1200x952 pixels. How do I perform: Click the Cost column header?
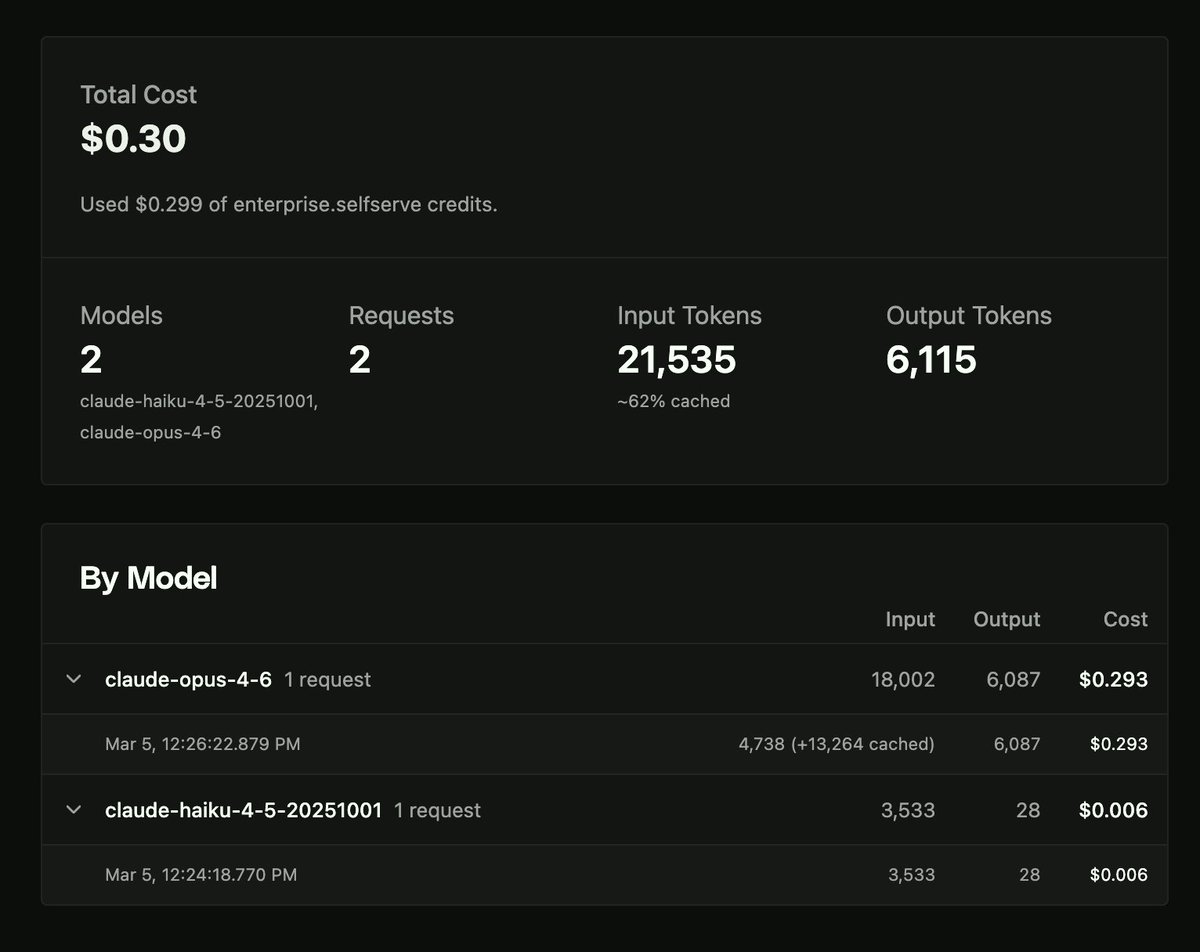pyautogui.click(x=1125, y=619)
